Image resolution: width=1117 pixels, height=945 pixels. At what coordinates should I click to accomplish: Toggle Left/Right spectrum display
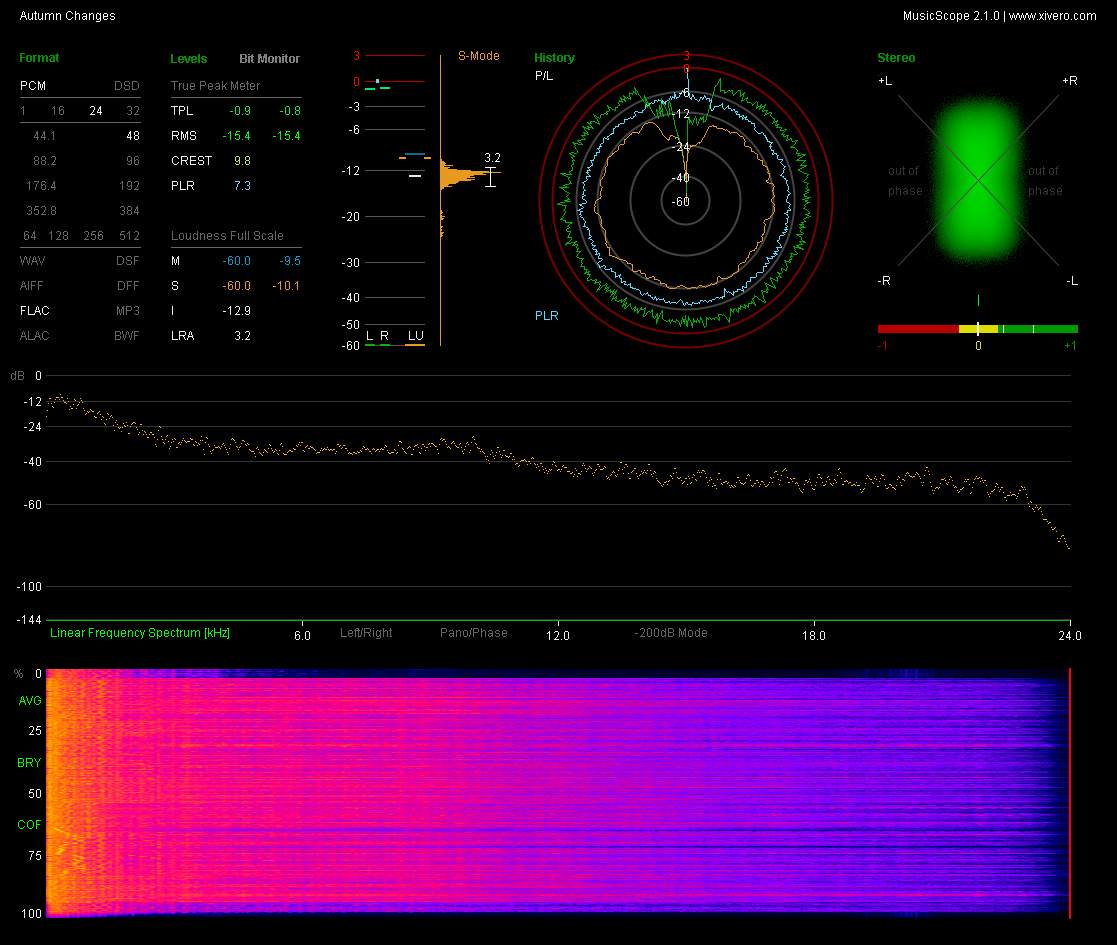tap(366, 633)
